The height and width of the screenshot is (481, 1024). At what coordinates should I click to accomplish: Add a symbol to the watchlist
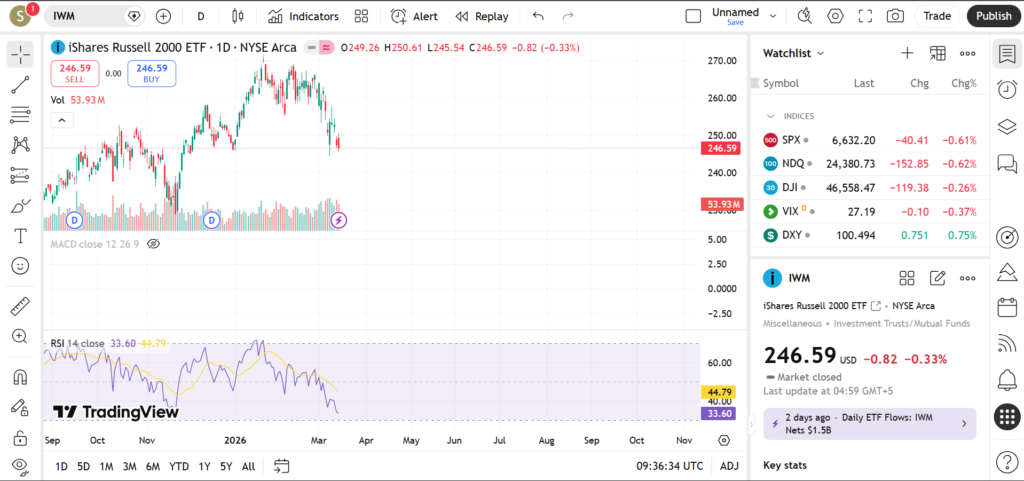click(x=907, y=53)
